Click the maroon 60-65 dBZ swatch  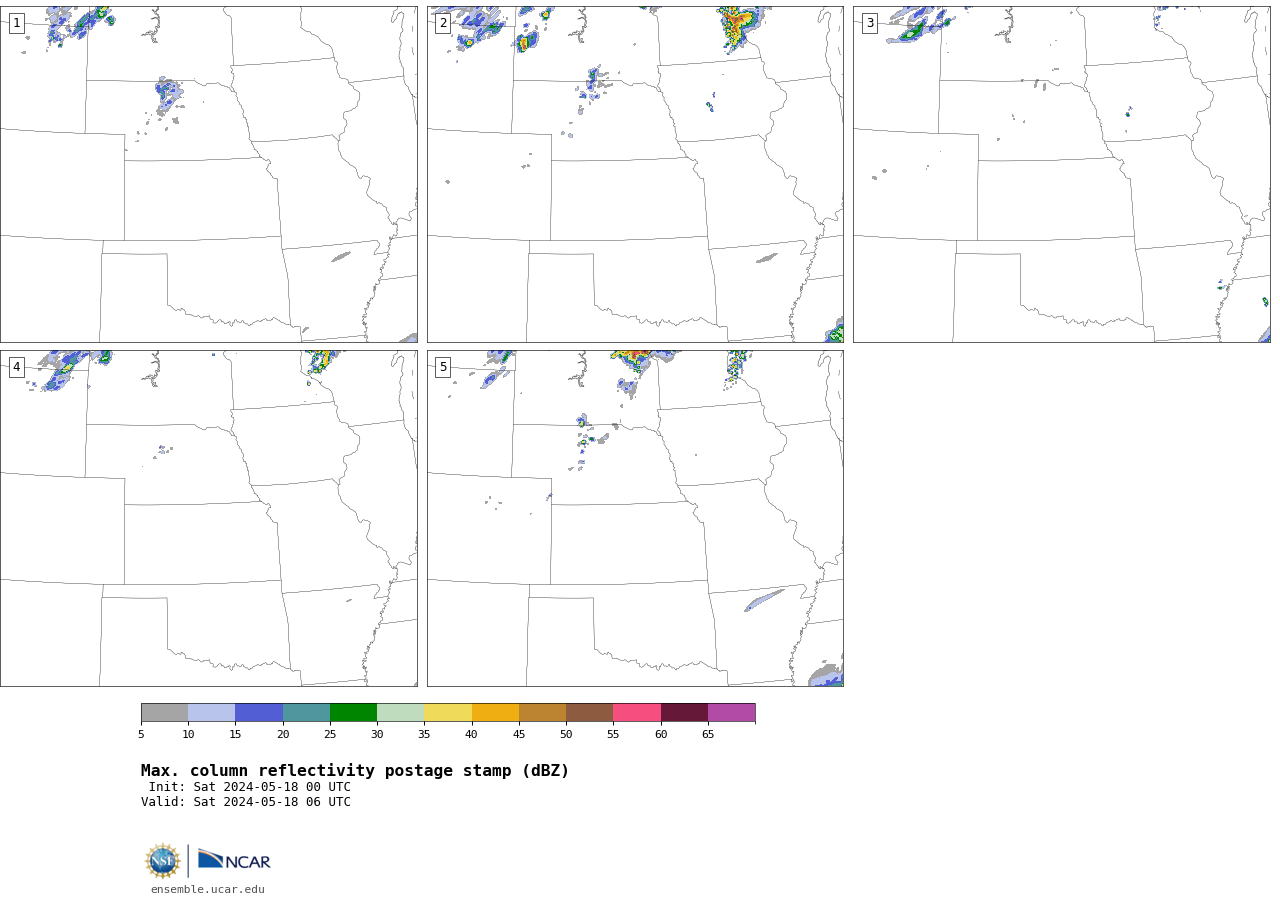pos(684,713)
